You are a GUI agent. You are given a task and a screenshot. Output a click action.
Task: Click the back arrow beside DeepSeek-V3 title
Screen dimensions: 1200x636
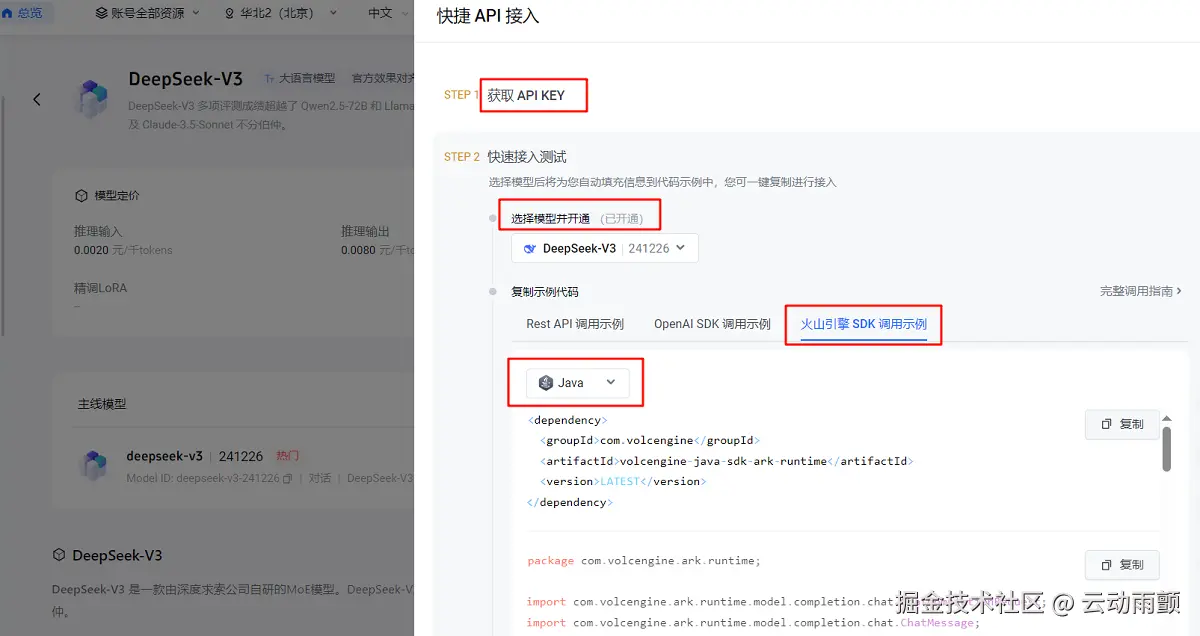tap(37, 99)
